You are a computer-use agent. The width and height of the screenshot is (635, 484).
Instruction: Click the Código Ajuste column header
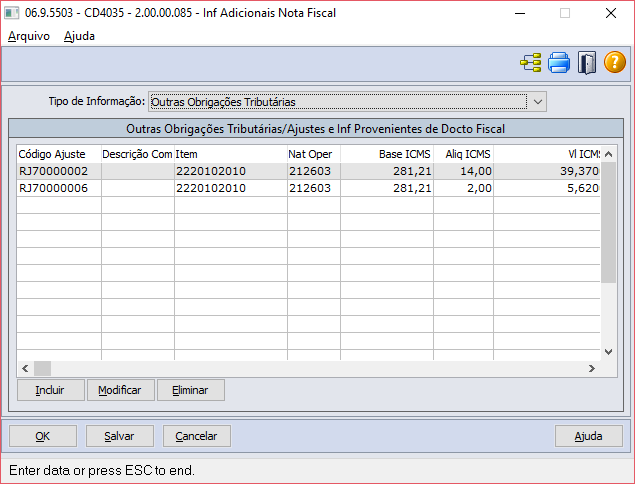click(59, 154)
